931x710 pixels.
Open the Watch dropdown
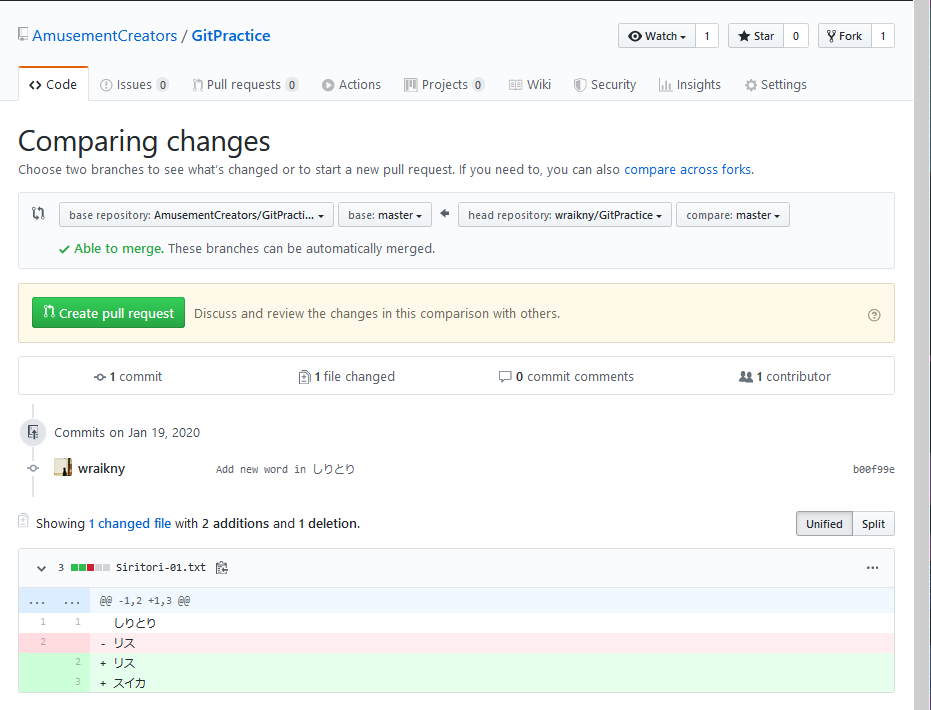tap(657, 36)
